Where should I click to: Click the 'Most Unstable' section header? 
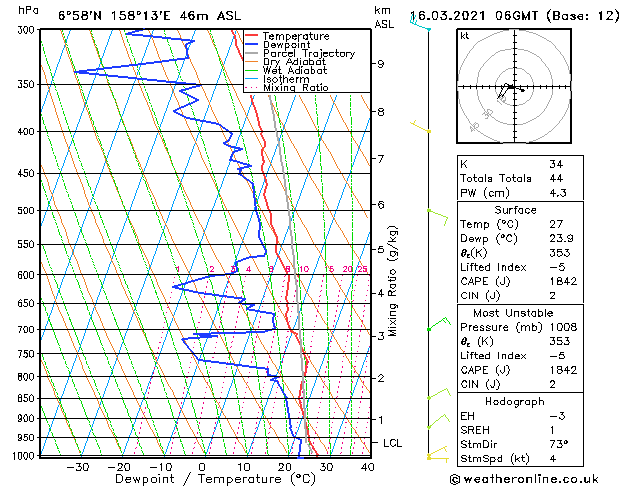[x=513, y=313]
